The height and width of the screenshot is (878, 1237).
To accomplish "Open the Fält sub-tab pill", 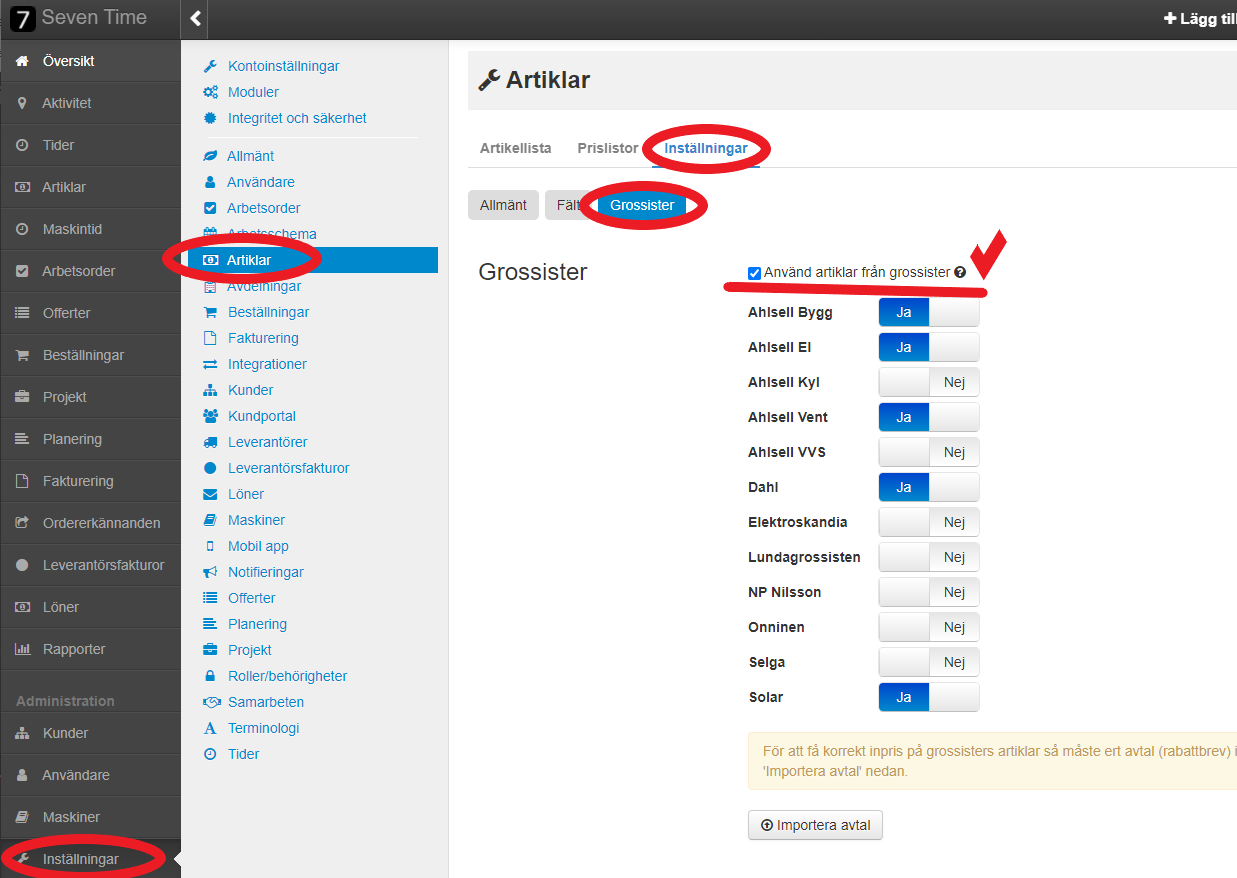I will pyautogui.click(x=568, y=205).
